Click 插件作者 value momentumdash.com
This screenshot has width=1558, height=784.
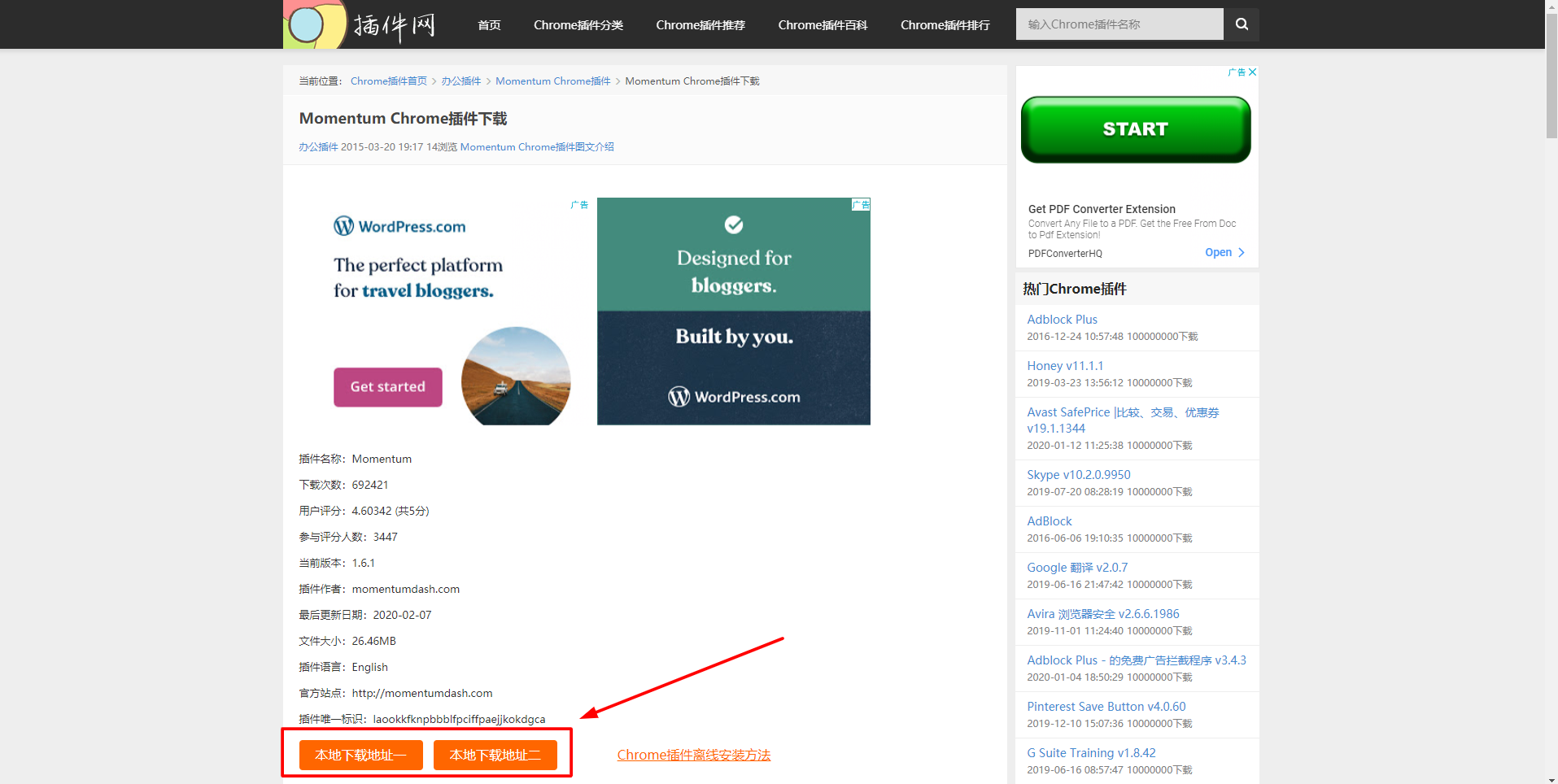[406, 589]
